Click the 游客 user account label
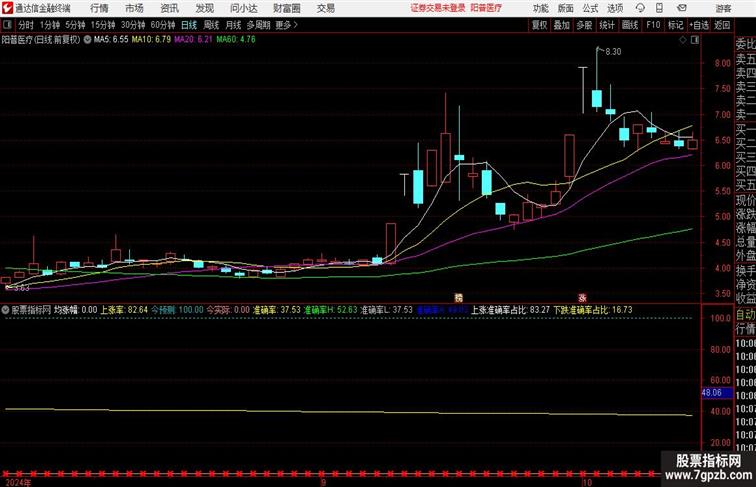756x487 pixels. [x=723, y=8]
